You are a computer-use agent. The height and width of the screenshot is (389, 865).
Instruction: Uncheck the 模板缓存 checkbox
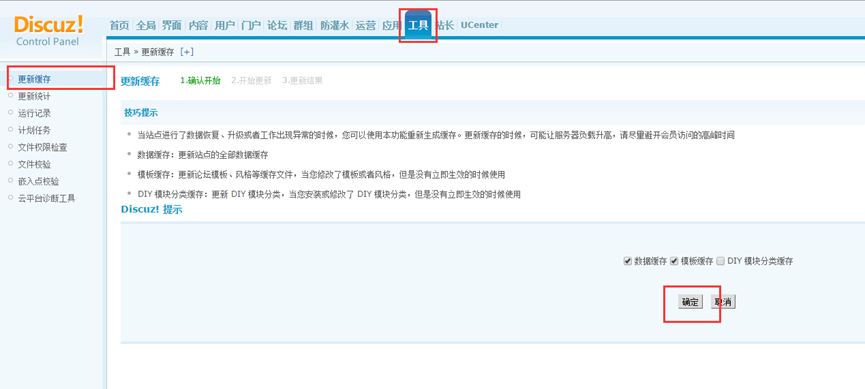pyautogui.click(x=674, y=261)
